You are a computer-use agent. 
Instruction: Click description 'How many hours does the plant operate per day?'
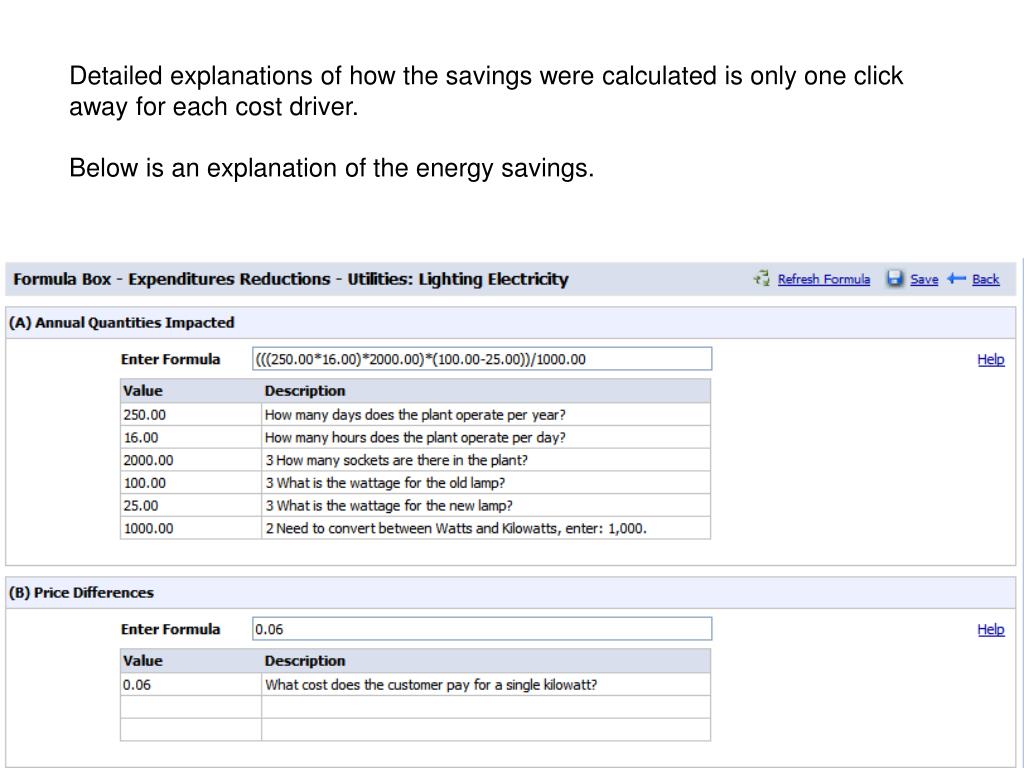pyautogui.click(x=415, y=438)
